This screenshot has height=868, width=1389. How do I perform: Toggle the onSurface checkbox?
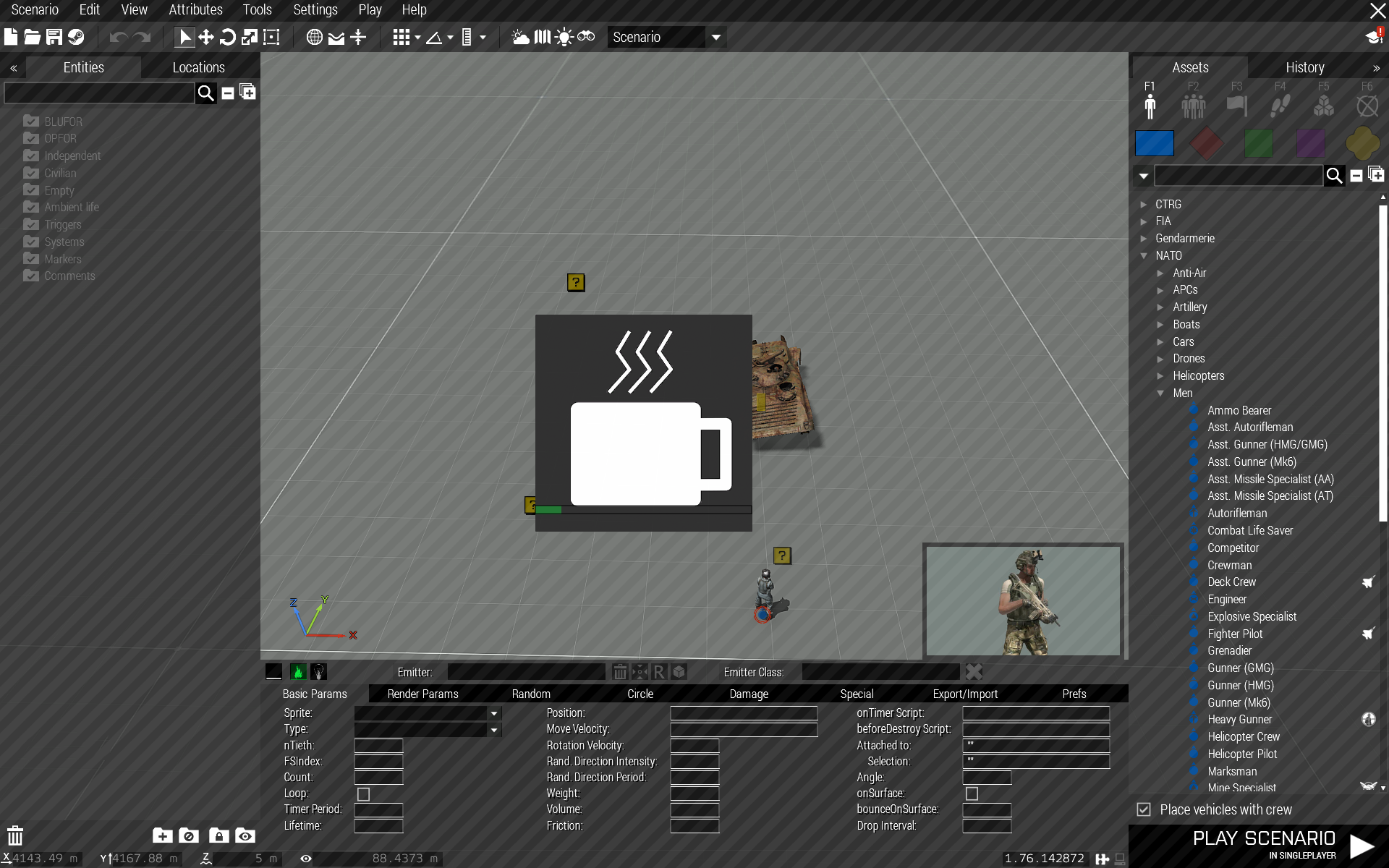pos(972,794)
